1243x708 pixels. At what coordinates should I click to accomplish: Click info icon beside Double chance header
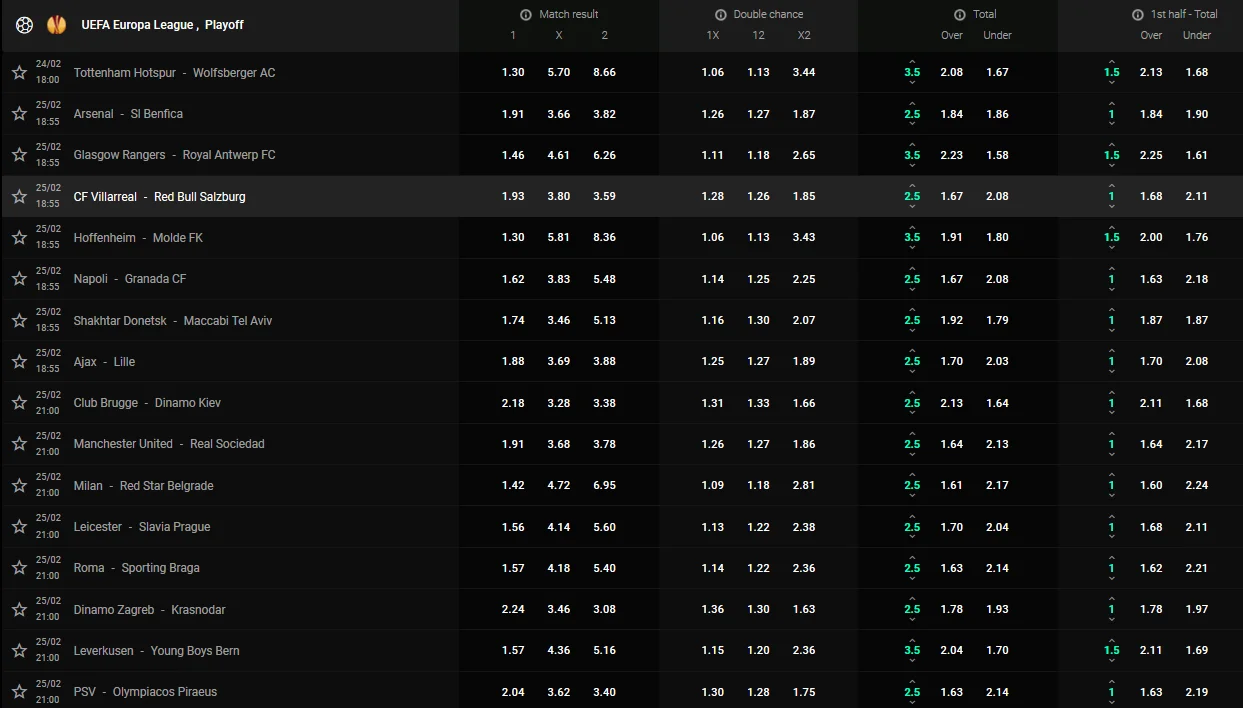[720, 15]
